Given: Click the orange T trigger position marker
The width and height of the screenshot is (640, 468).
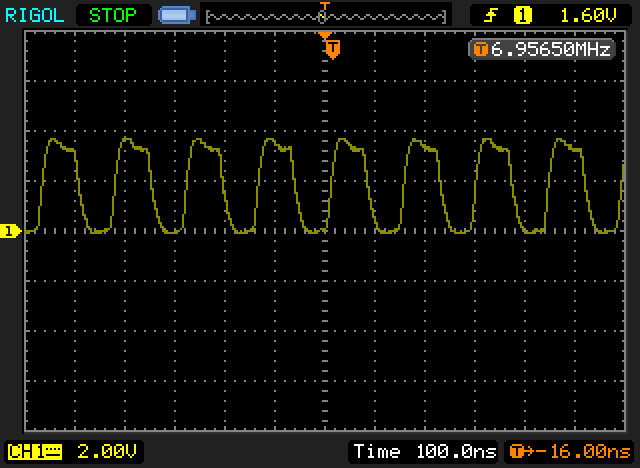Looking at the screenshot, I should coord(333,49).
